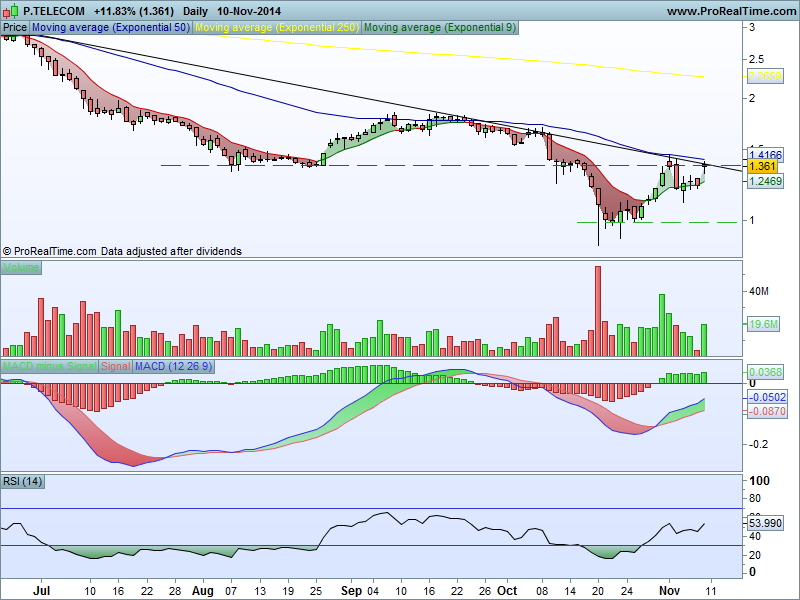
Task: Select the MACD minus Signal label
Action: [x=49, y=366]
